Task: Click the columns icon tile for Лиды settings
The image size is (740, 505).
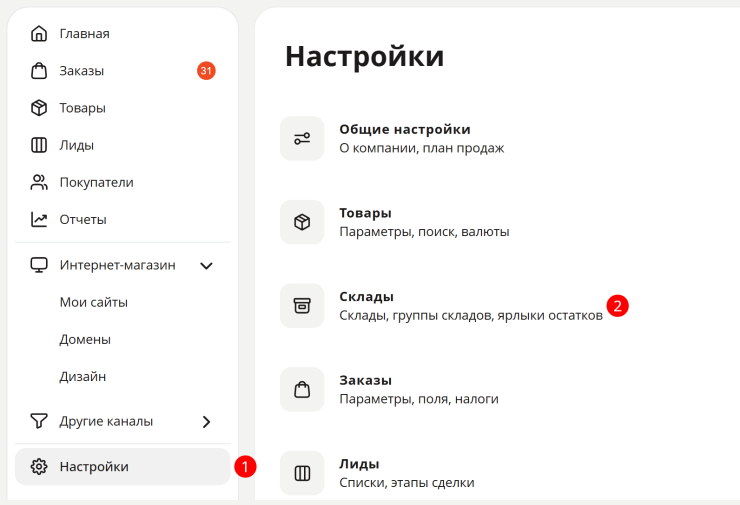Action: (x=302, y=473)
